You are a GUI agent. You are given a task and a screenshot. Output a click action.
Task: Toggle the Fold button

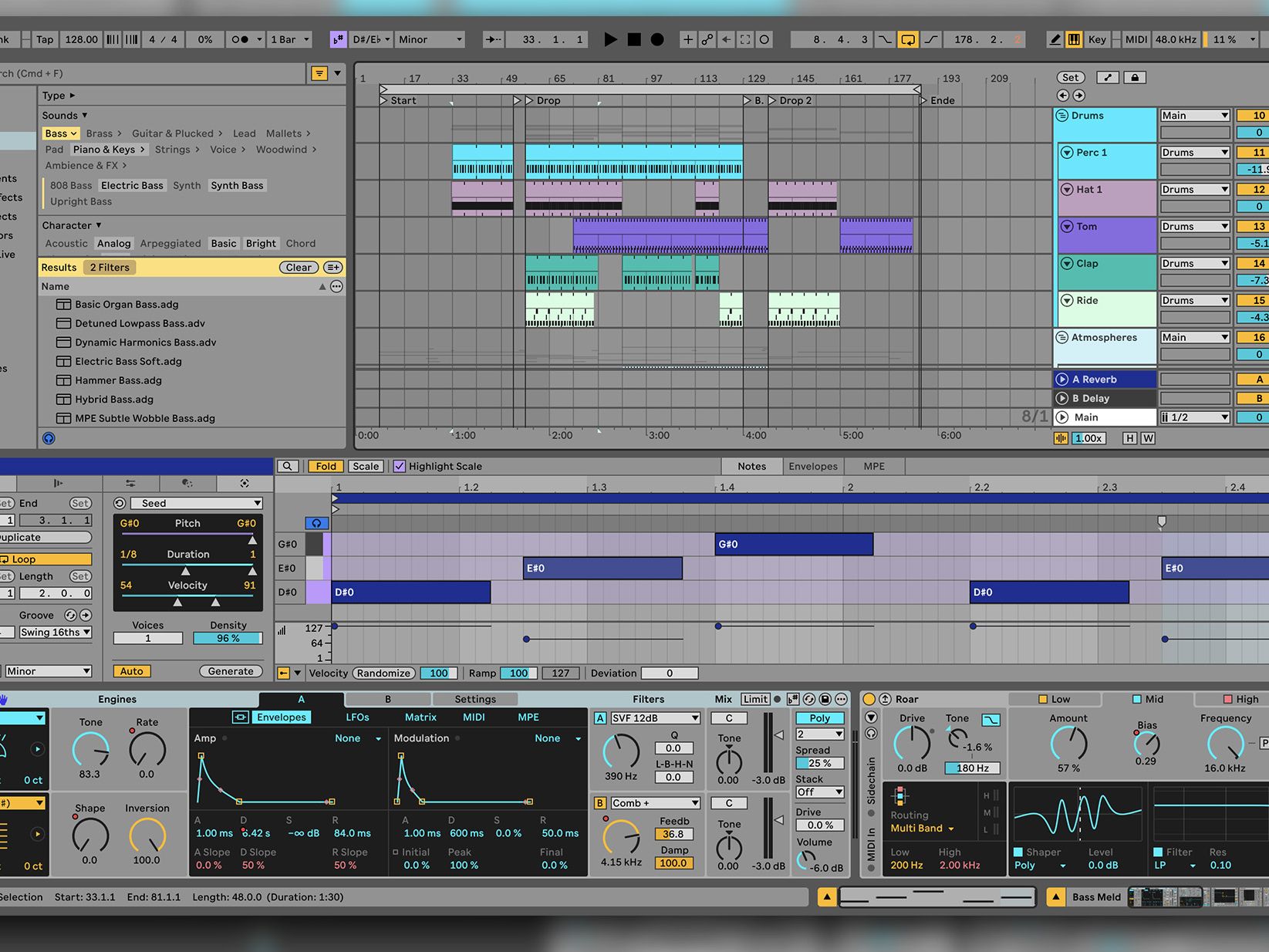tap(326, 466)
